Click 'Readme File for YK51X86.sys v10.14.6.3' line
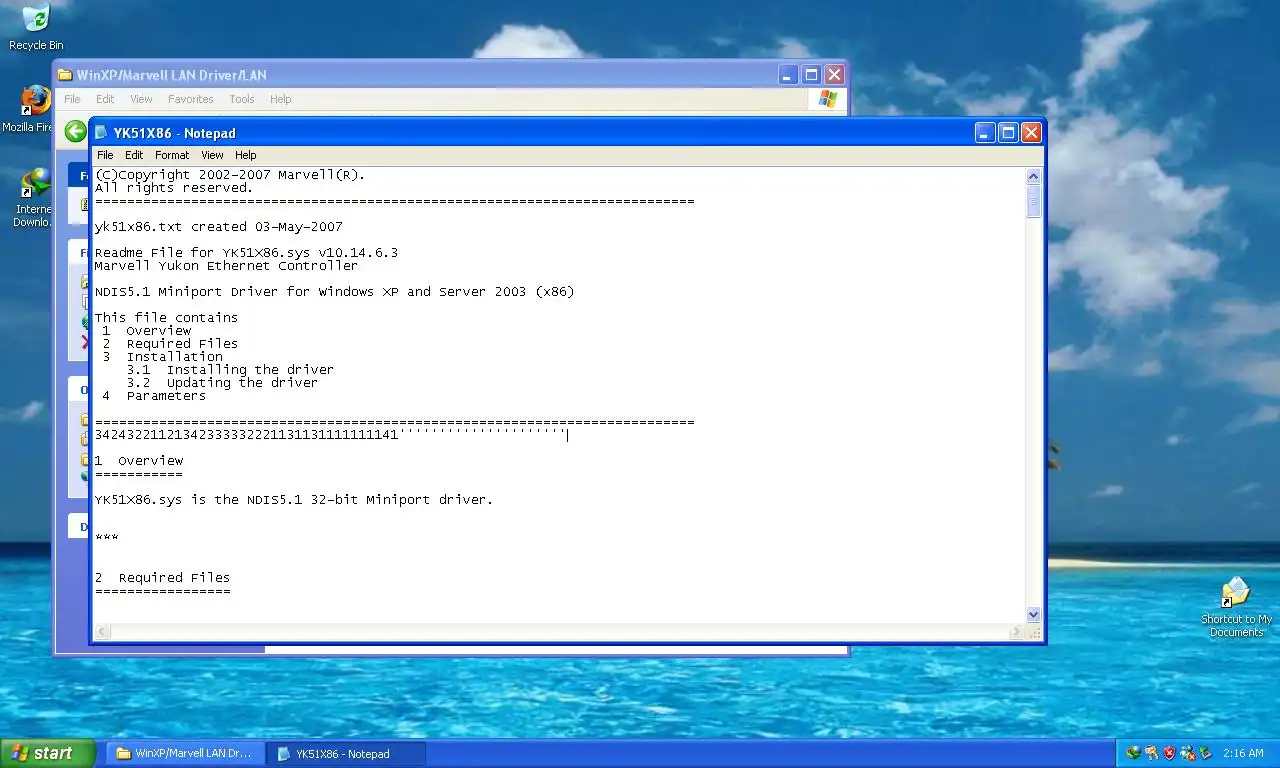Screen dimensions: 1280x768 (246, 253)
